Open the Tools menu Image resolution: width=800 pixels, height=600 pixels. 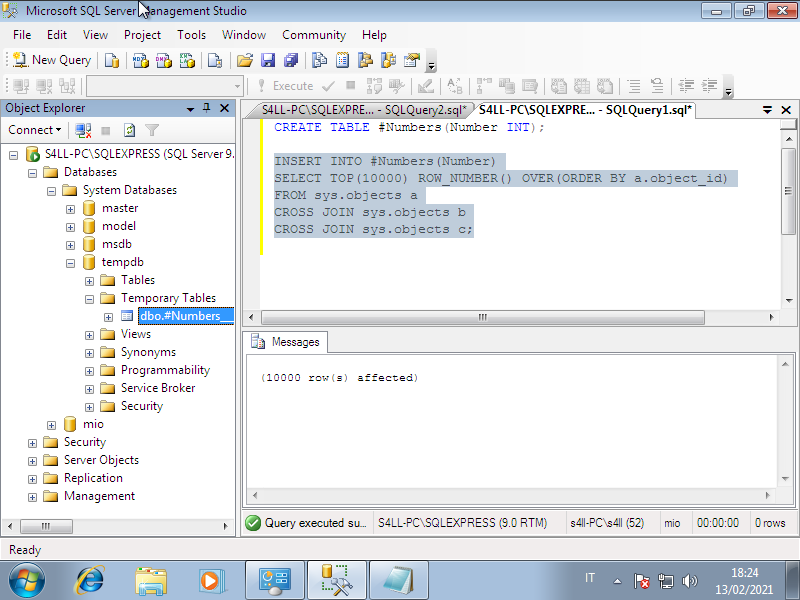191,35
